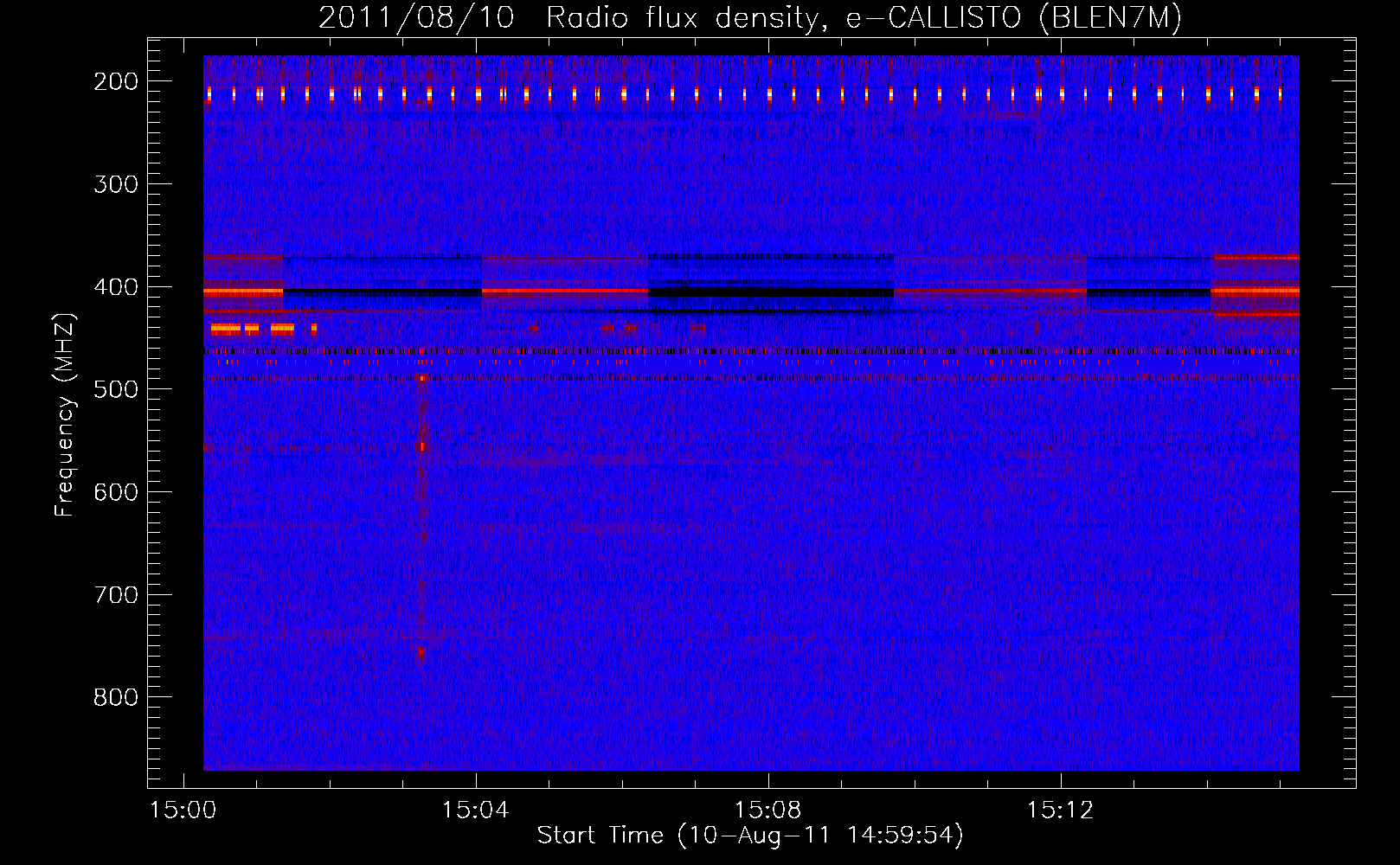The image size is (1400, 865).
Task: Click the 15:12 time tick label
Action: [1061, 811]
